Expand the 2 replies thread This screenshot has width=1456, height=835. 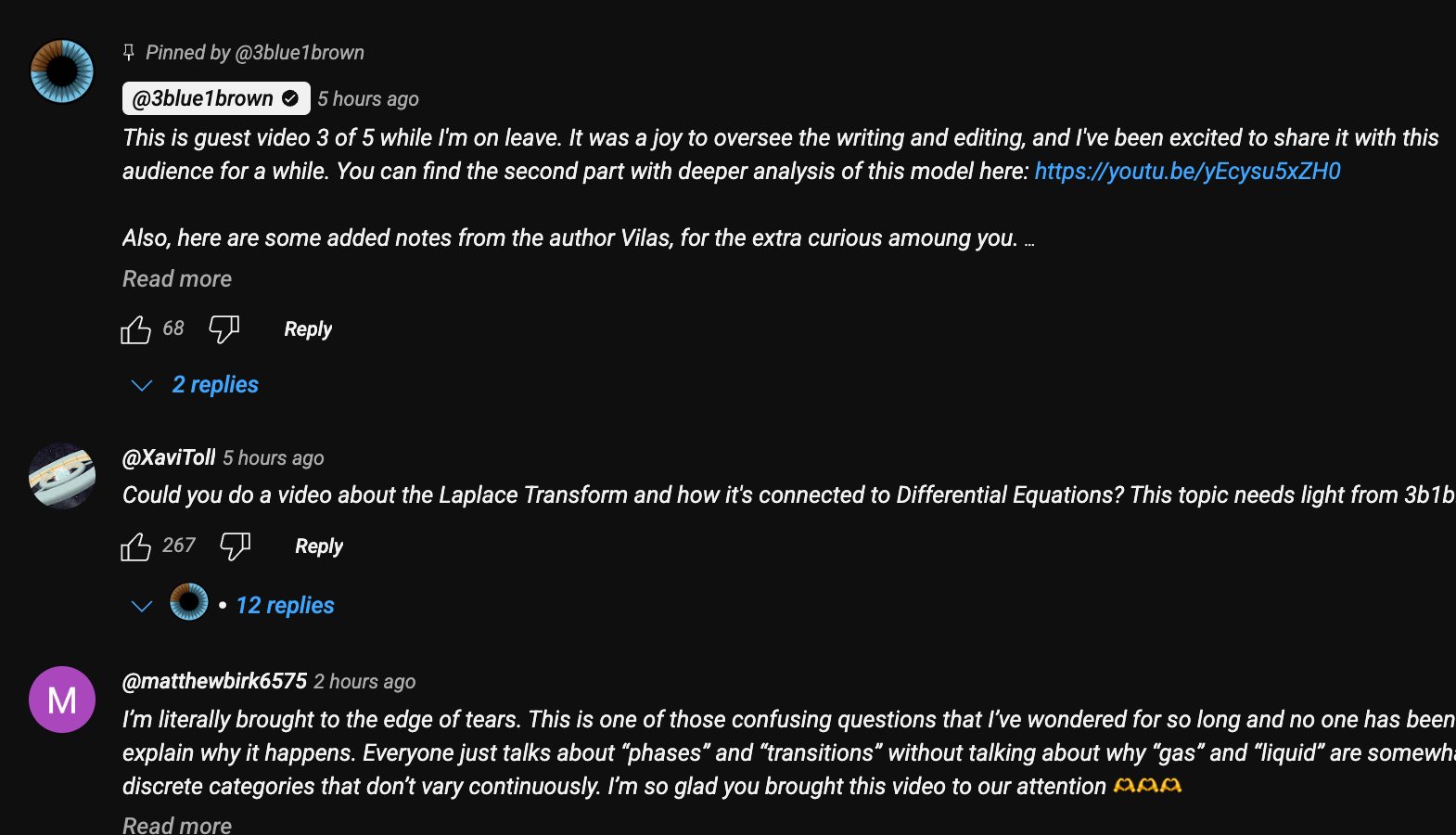214,385
